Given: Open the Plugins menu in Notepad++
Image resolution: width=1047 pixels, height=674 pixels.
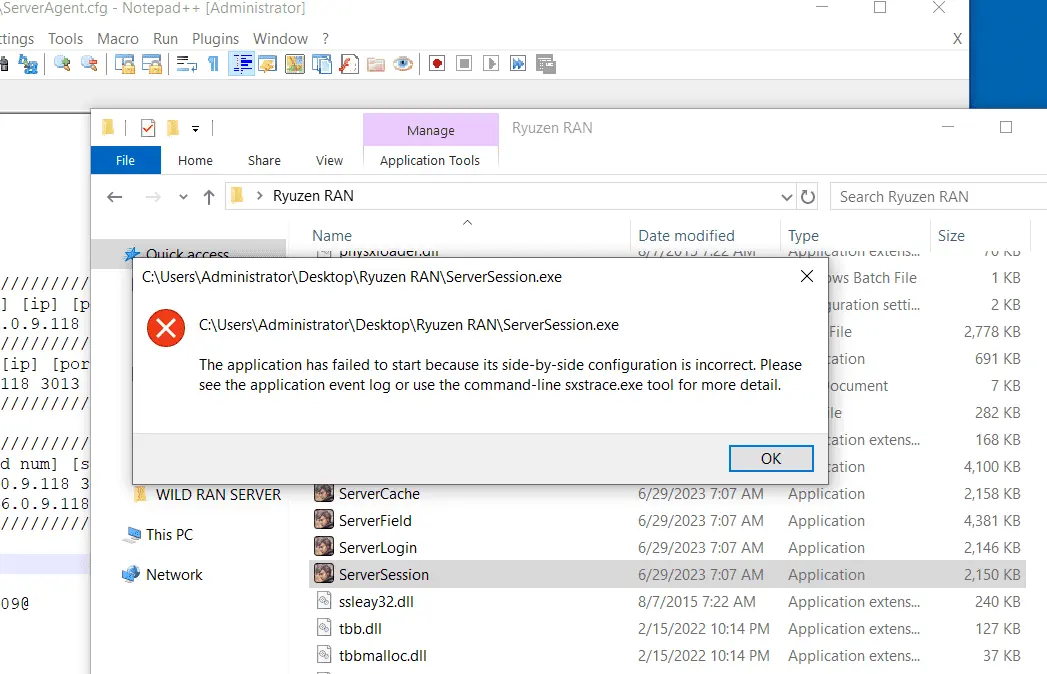Looking at the screenshot, I should (215, 39).
